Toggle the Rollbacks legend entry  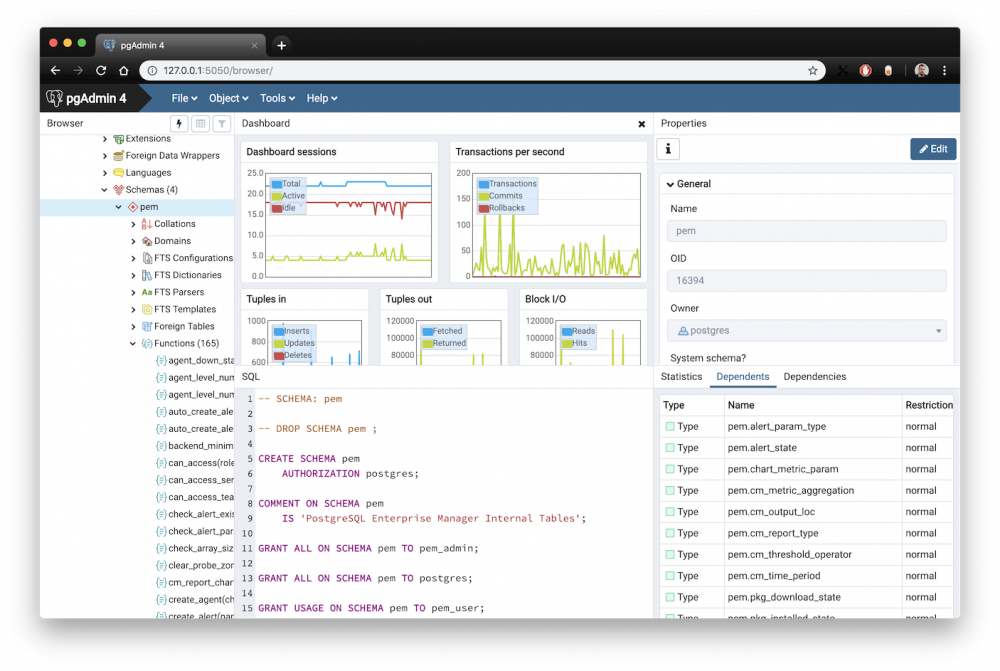coord(502,208)
